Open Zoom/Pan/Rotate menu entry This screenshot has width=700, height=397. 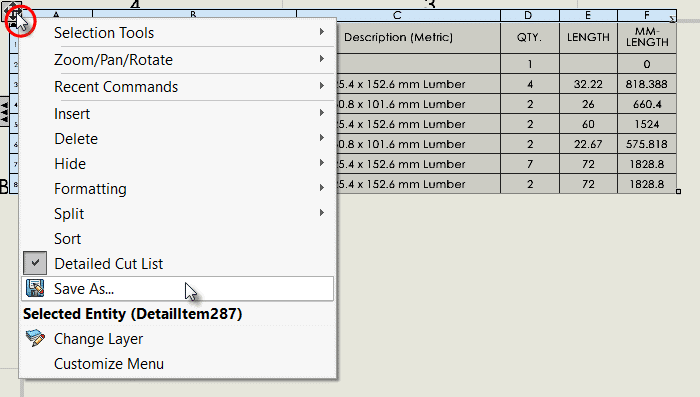[x=178, y=60]
